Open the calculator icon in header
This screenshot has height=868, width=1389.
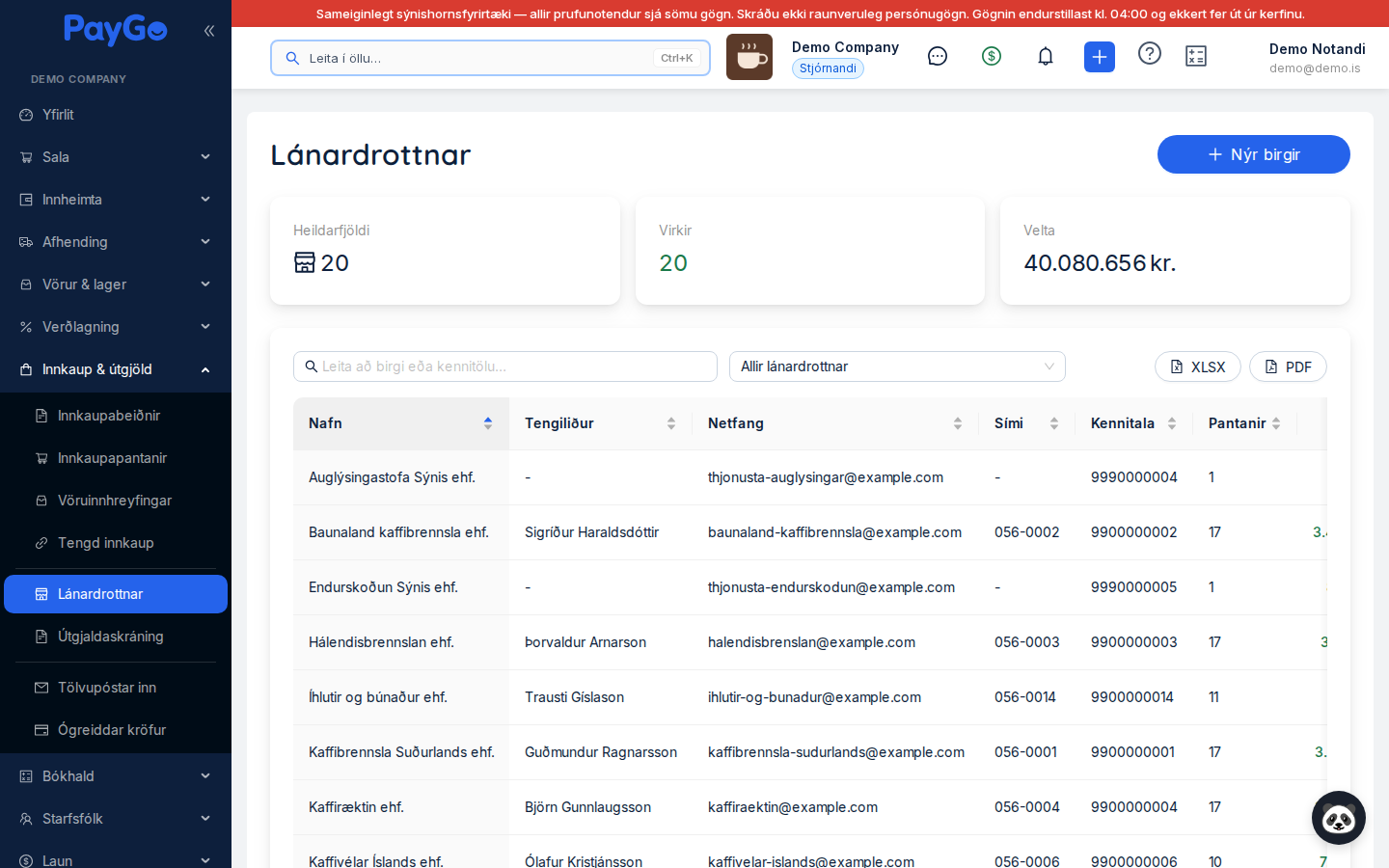[x=1196, y=56]
